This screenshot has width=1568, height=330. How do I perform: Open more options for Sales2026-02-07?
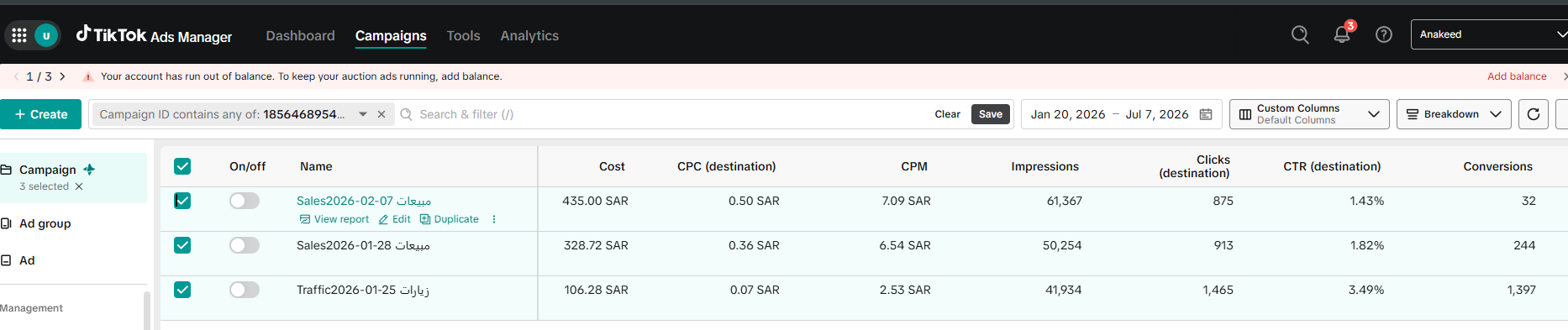tap(494, 219)
